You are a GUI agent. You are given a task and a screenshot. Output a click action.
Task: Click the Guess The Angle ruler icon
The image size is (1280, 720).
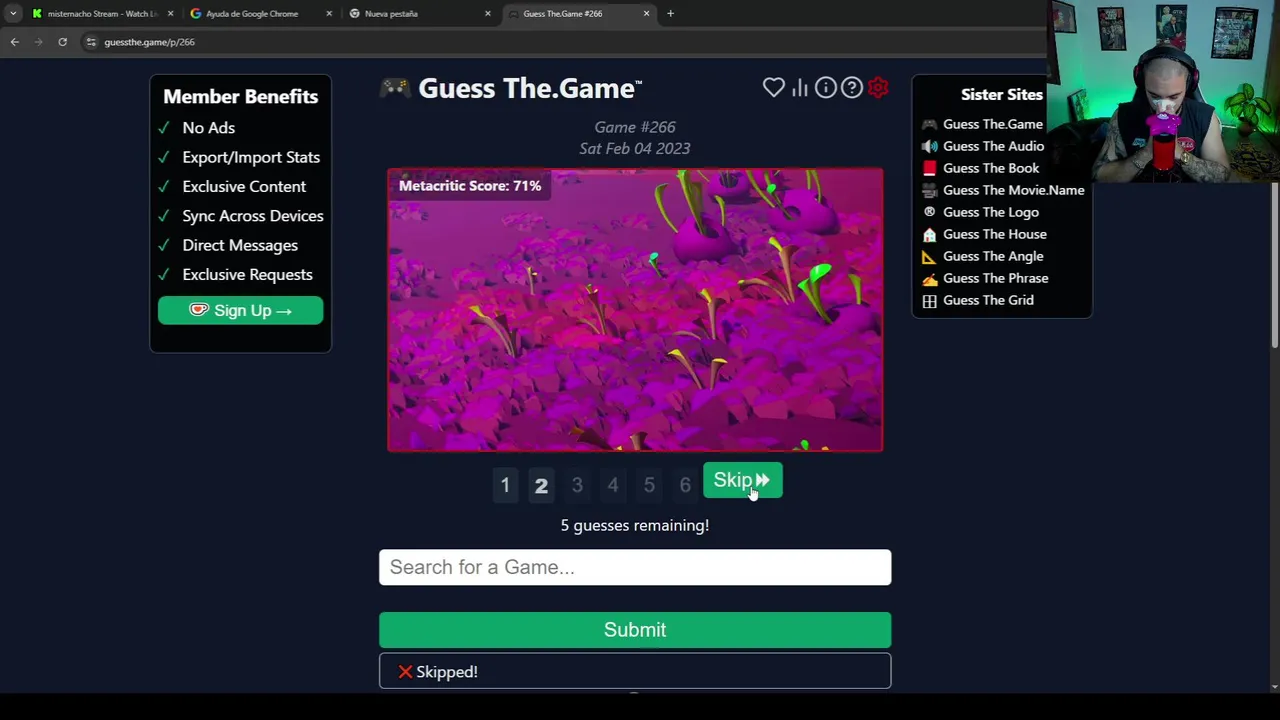coord(929,256)
